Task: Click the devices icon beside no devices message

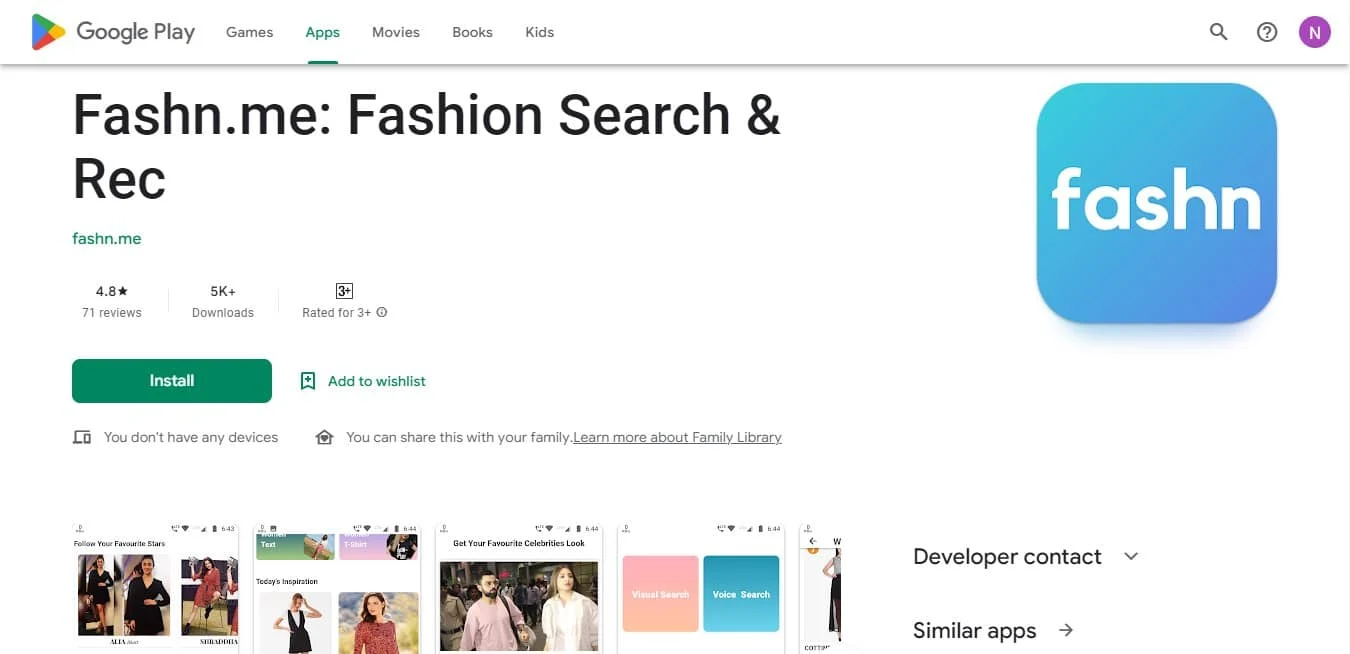Action: coord(82,437)
